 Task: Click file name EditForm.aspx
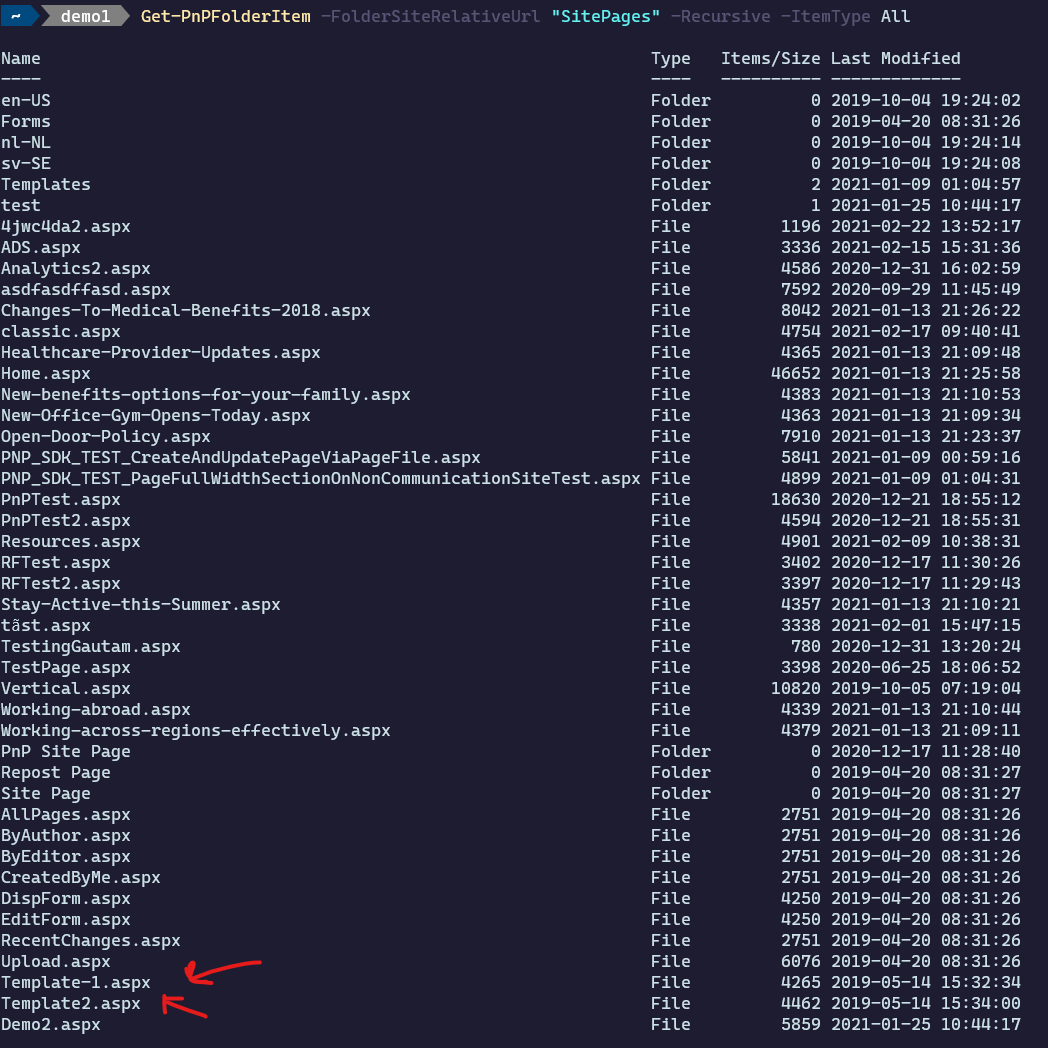point(66,920)
